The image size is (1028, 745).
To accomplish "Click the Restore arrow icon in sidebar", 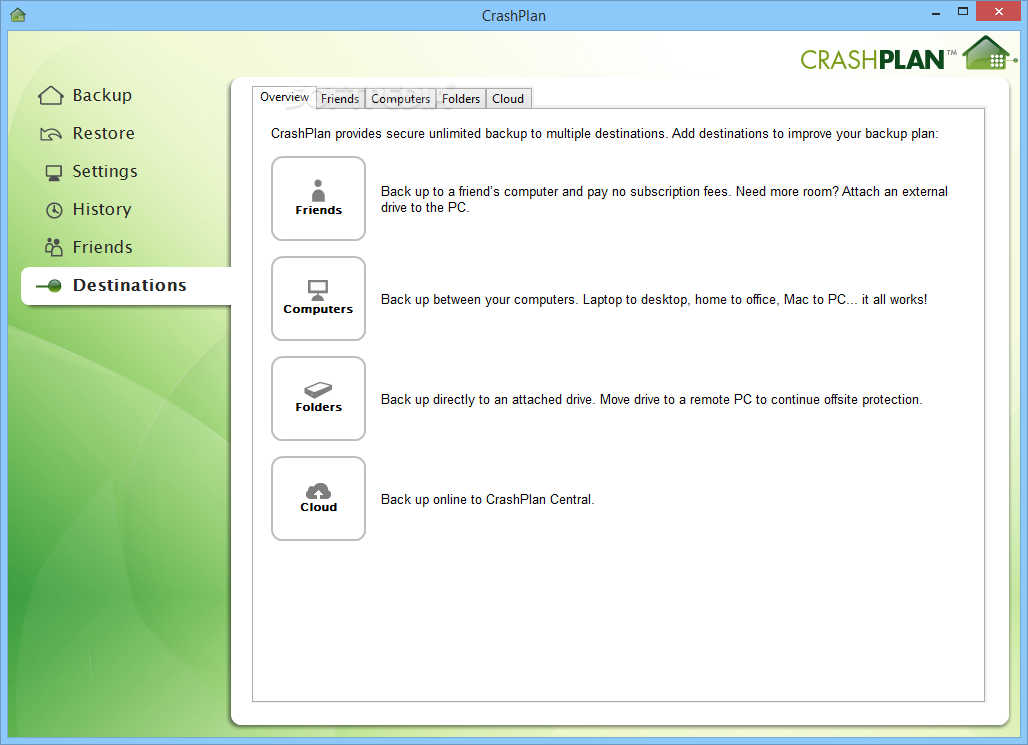I will (50, 134).
